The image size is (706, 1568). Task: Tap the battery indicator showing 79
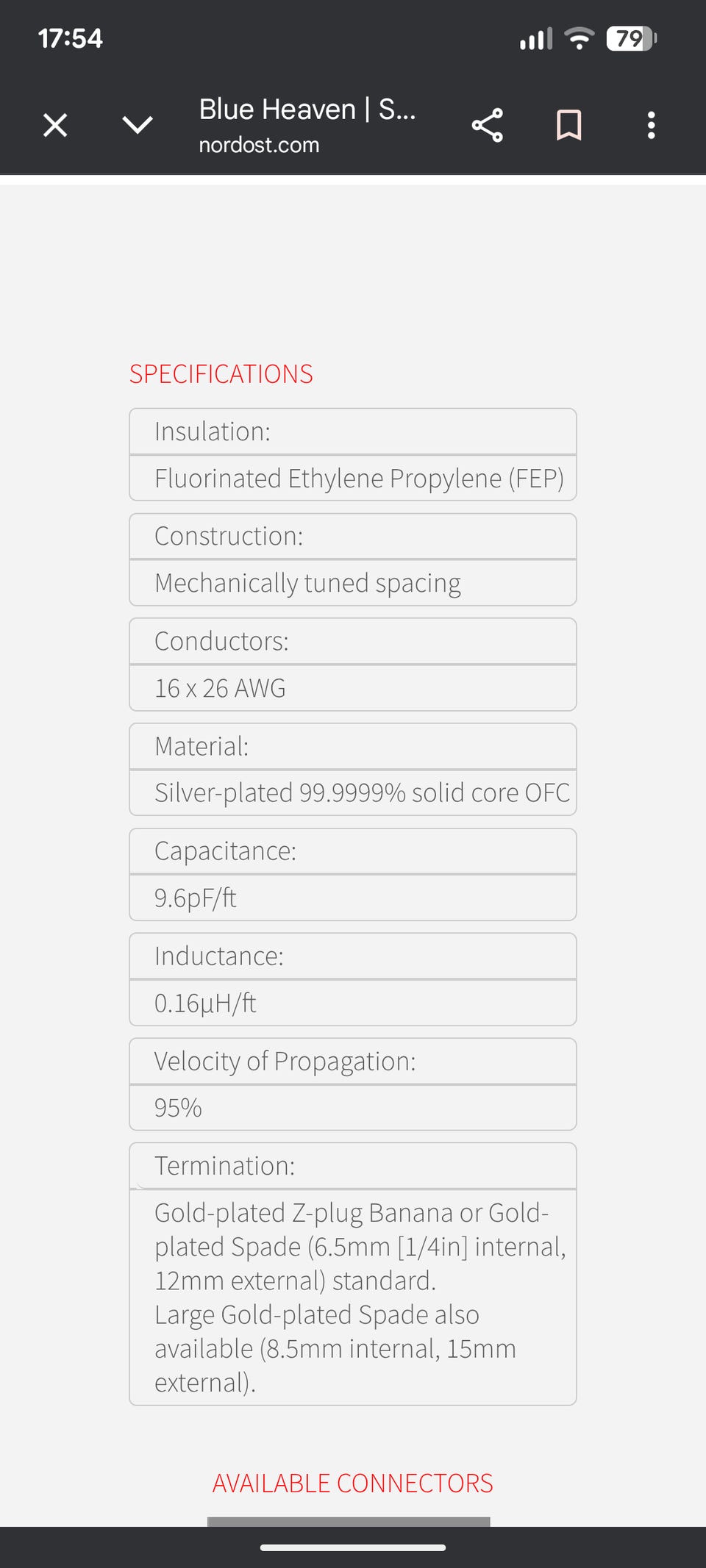coord(631,38)
